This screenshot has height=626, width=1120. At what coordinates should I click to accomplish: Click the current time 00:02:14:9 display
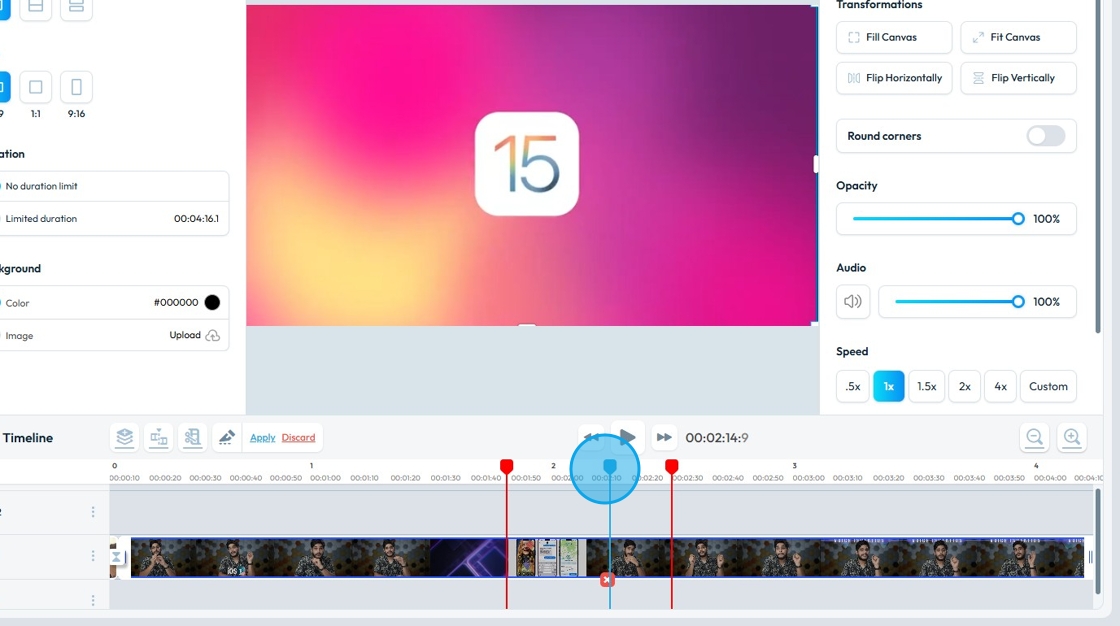pyautogui.click(x=716, y=437)
